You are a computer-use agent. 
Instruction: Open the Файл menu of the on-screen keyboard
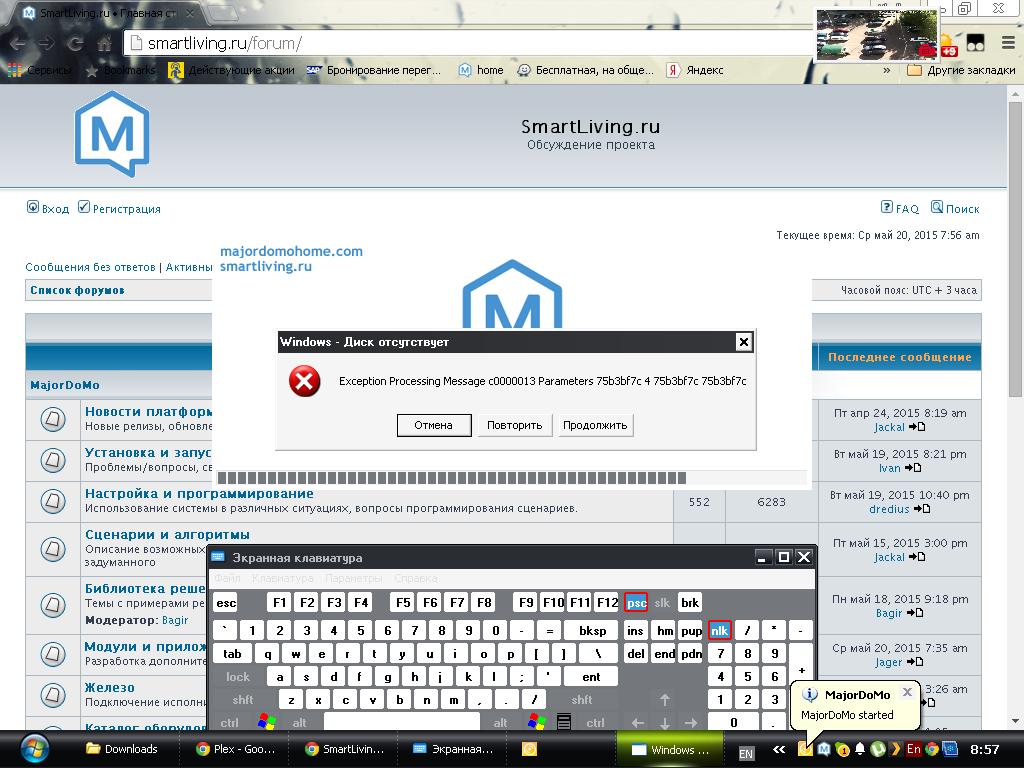pos(227,578)
